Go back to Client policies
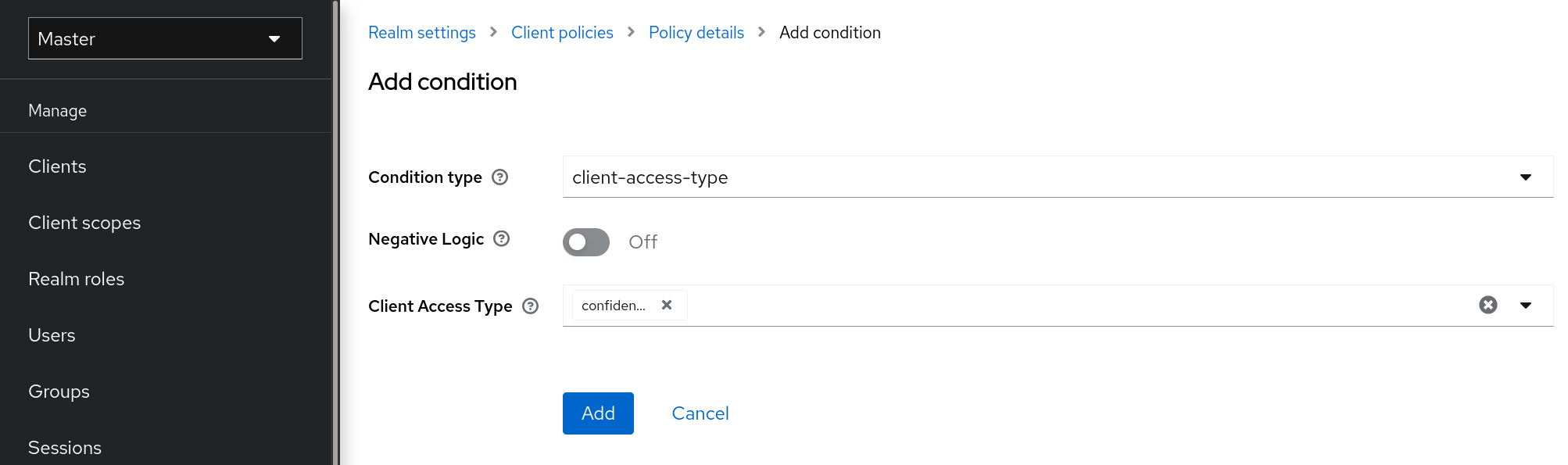 pos(562,32)
